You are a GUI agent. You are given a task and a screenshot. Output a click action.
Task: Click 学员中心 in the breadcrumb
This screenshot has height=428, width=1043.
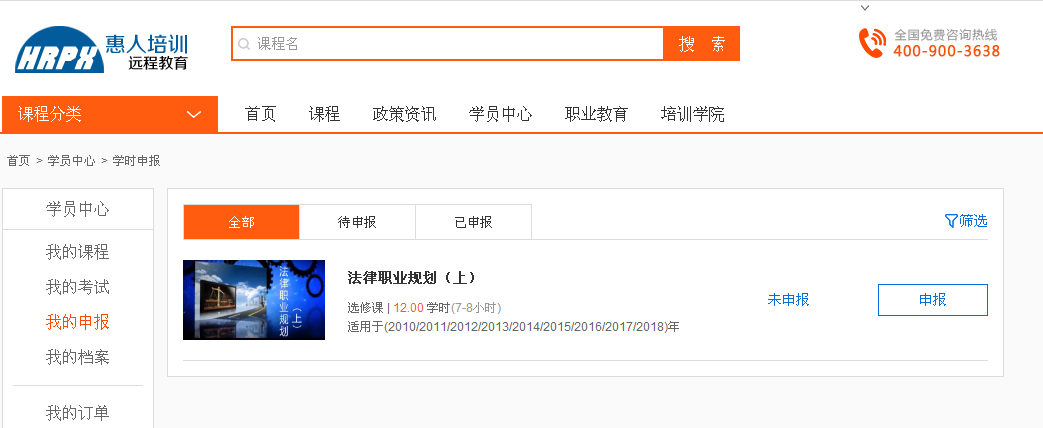[71, 160]
